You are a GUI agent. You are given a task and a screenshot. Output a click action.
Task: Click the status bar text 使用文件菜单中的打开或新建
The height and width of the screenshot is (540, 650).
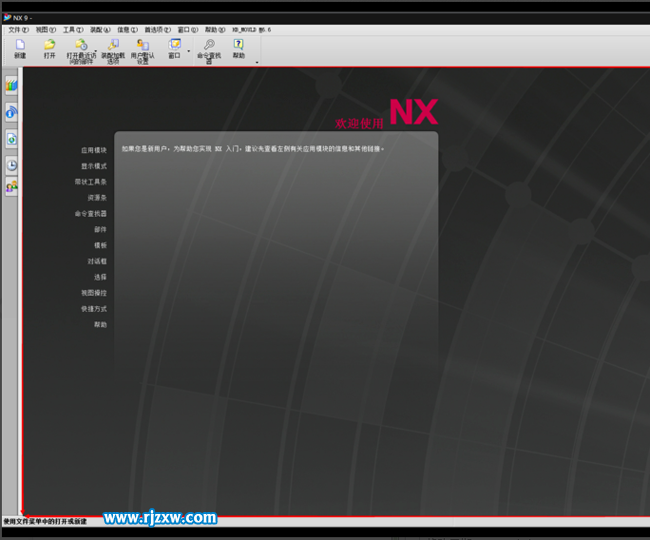pyautogui.click(x=45, y=521)
